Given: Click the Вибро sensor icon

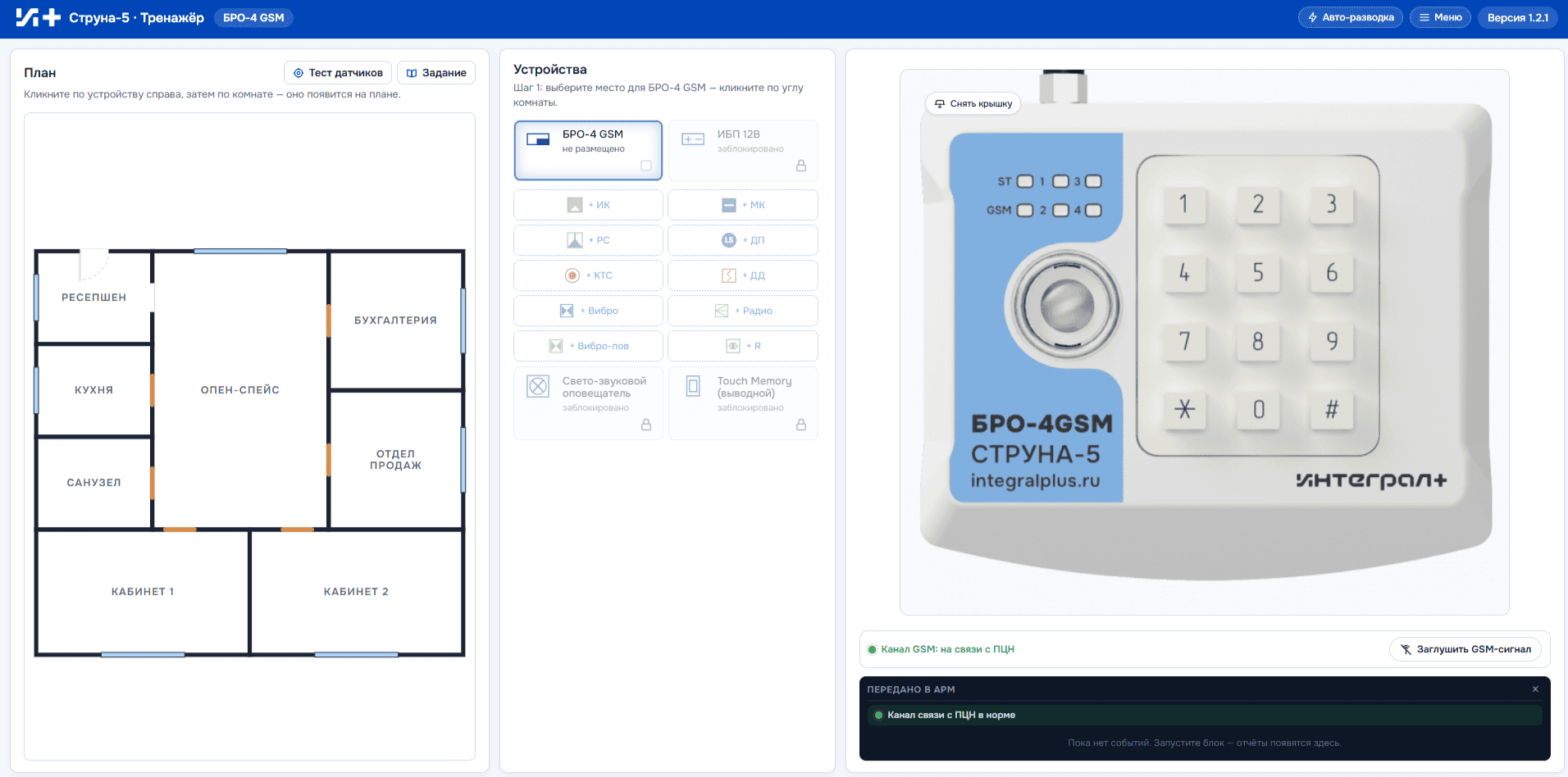Looking at the screenshot, I should tap(567, 311).
